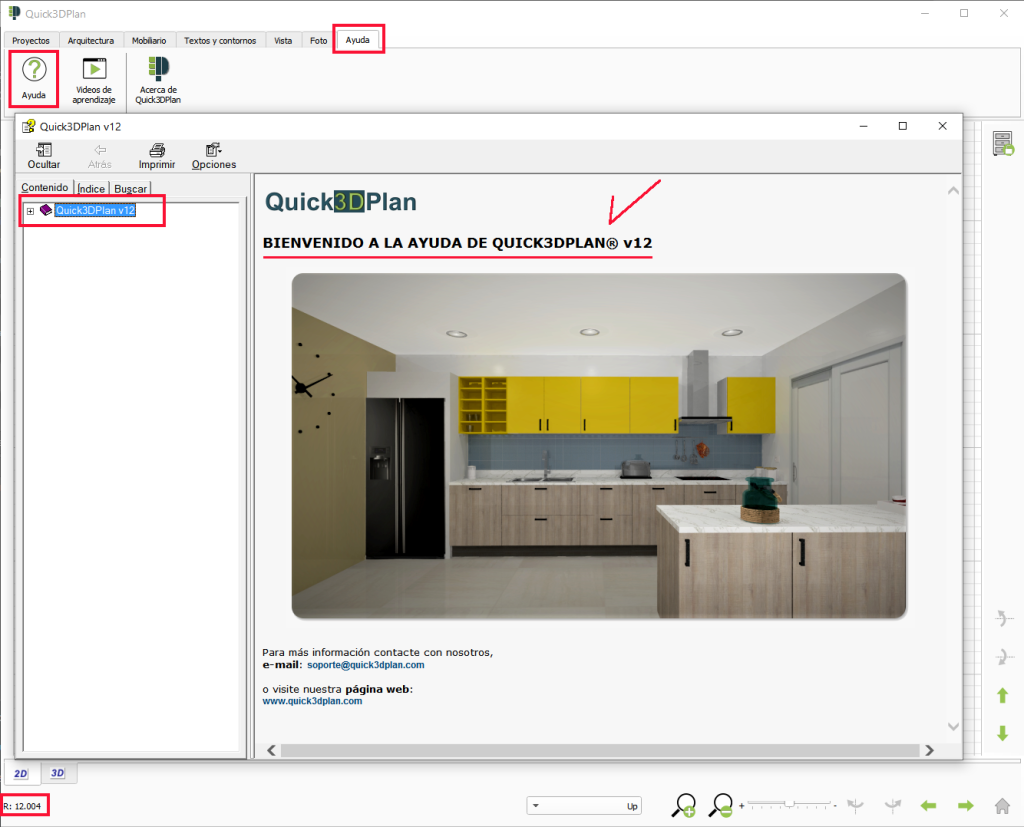Open the Mobiliario ribbon tab
Screen dimensions: 1024x827
click(149, 41)
